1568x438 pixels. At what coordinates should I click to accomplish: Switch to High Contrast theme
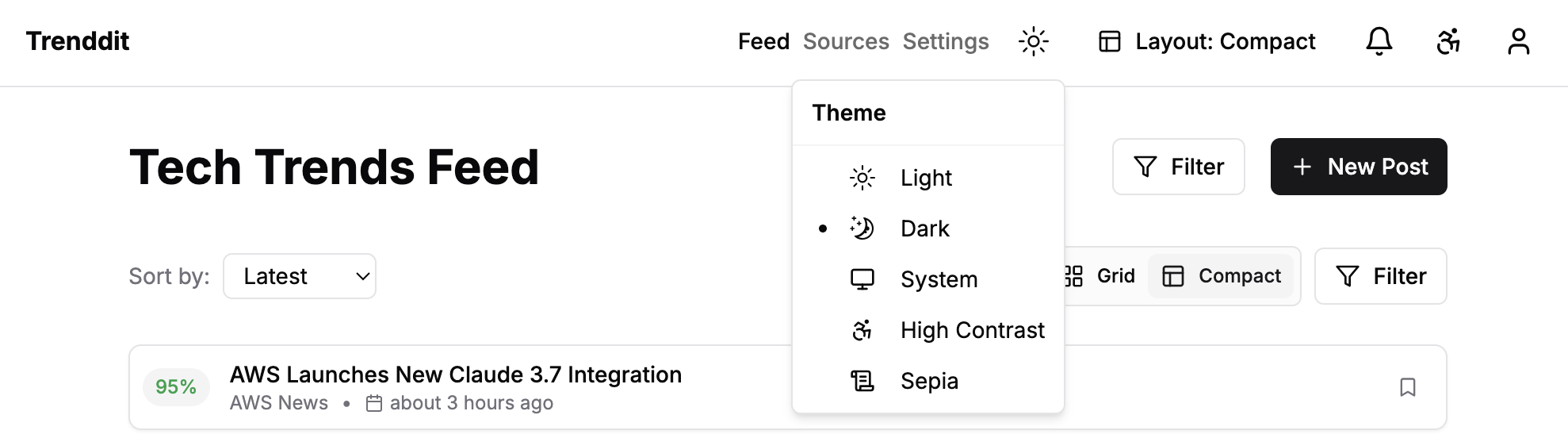tap(972, 330)
